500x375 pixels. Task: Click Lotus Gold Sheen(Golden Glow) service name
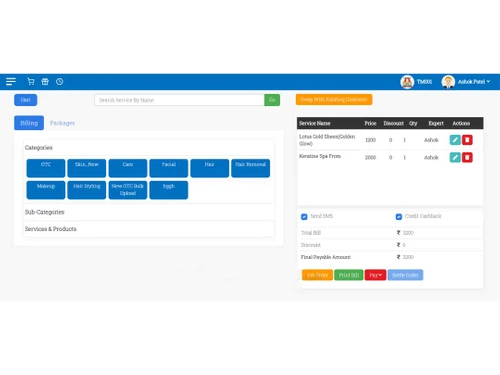[x=327, y=140]
